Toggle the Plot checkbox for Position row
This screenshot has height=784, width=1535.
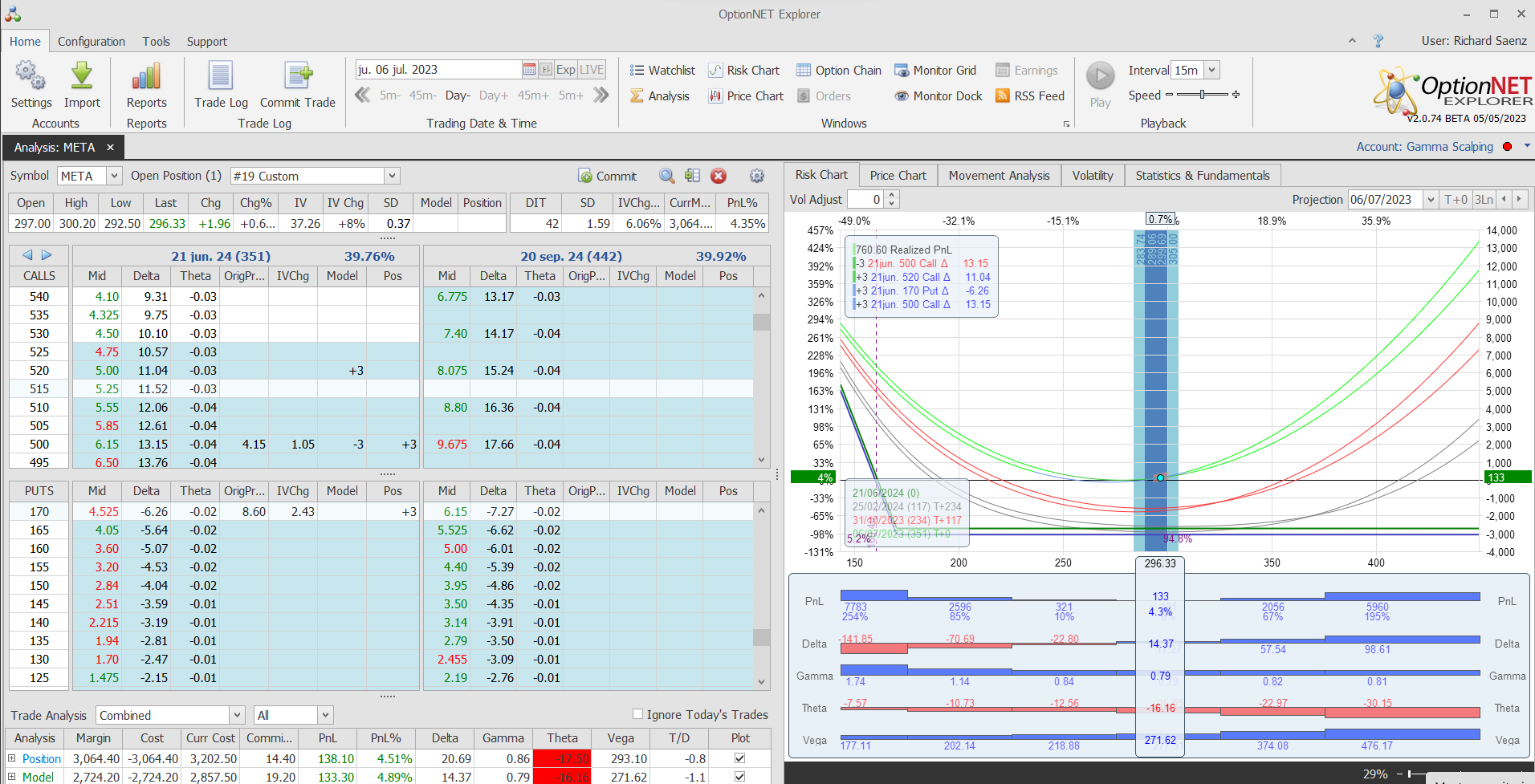click(x=739, y=758)
